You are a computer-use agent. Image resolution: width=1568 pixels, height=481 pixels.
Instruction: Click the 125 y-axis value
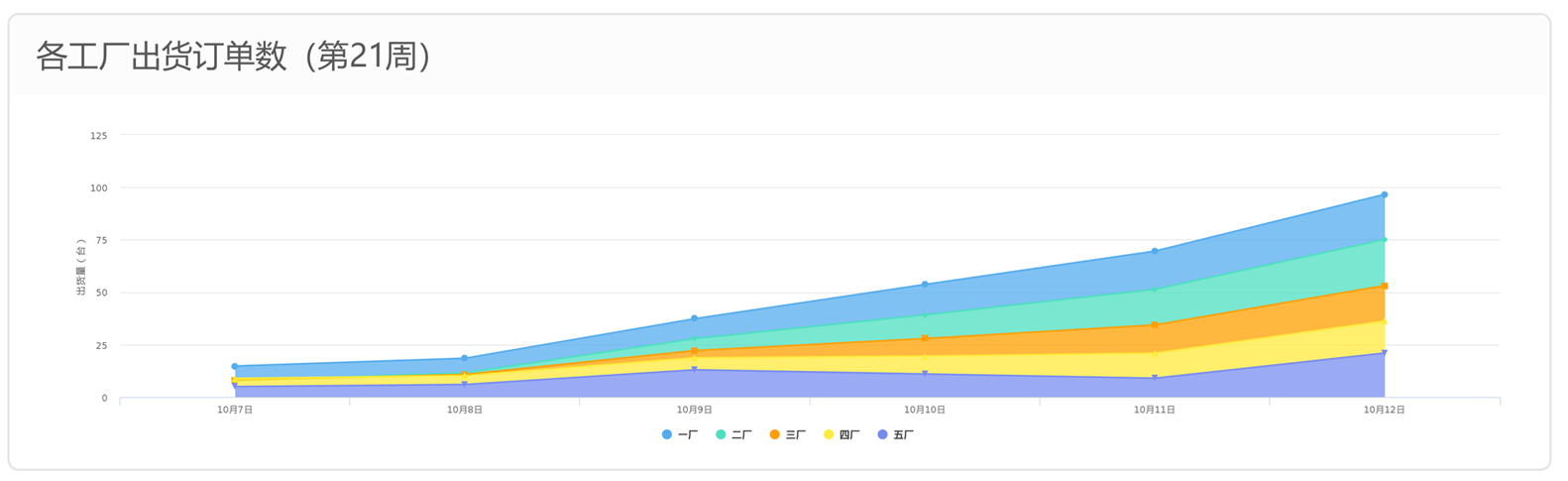[99, 135]
